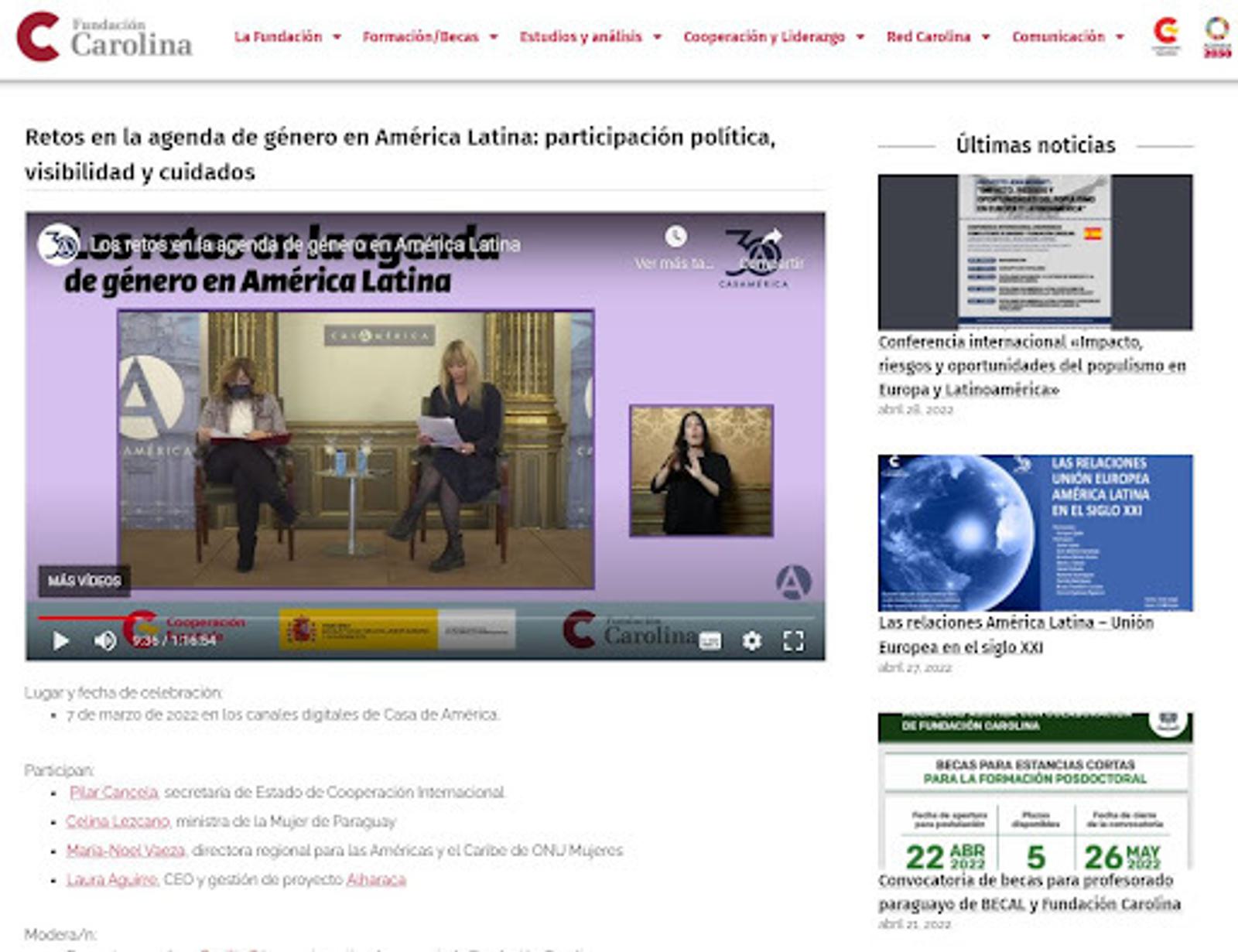Open the Pilar Cancela link
Screen dimensions: 1238x952
click(x=114, y=792)
